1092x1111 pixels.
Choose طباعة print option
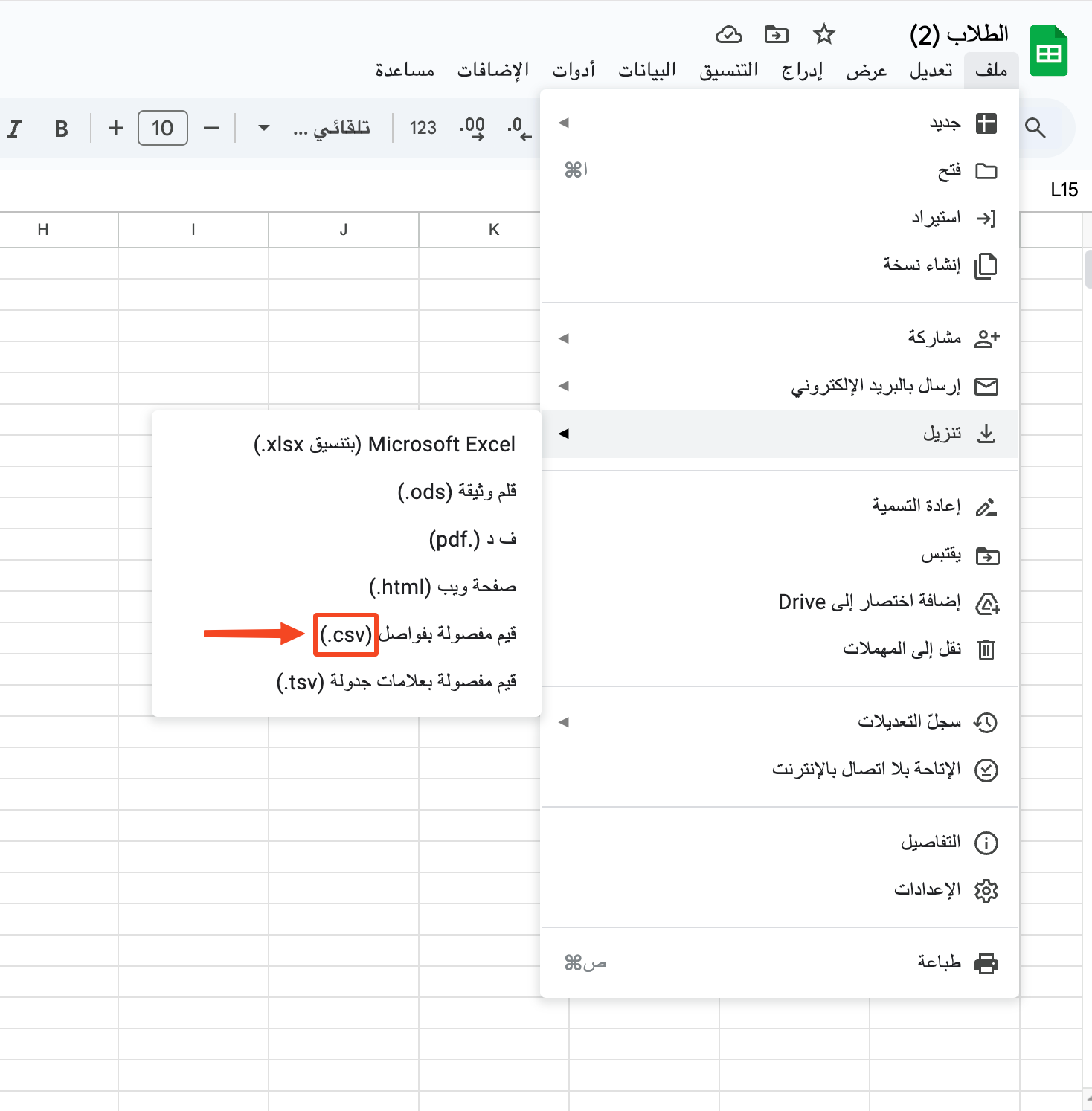click(780, 963)
